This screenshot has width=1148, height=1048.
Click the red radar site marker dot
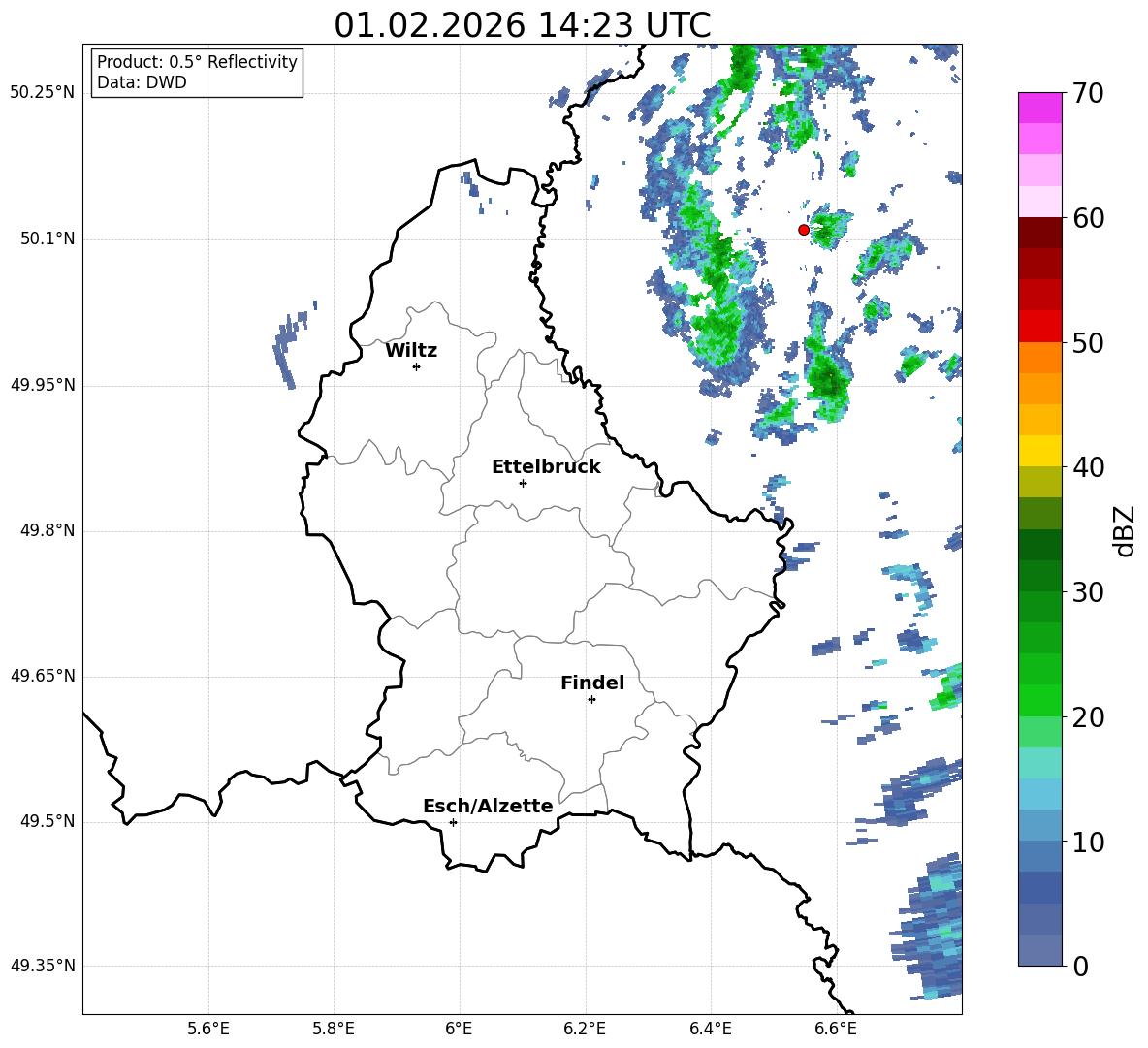(803, 230)
